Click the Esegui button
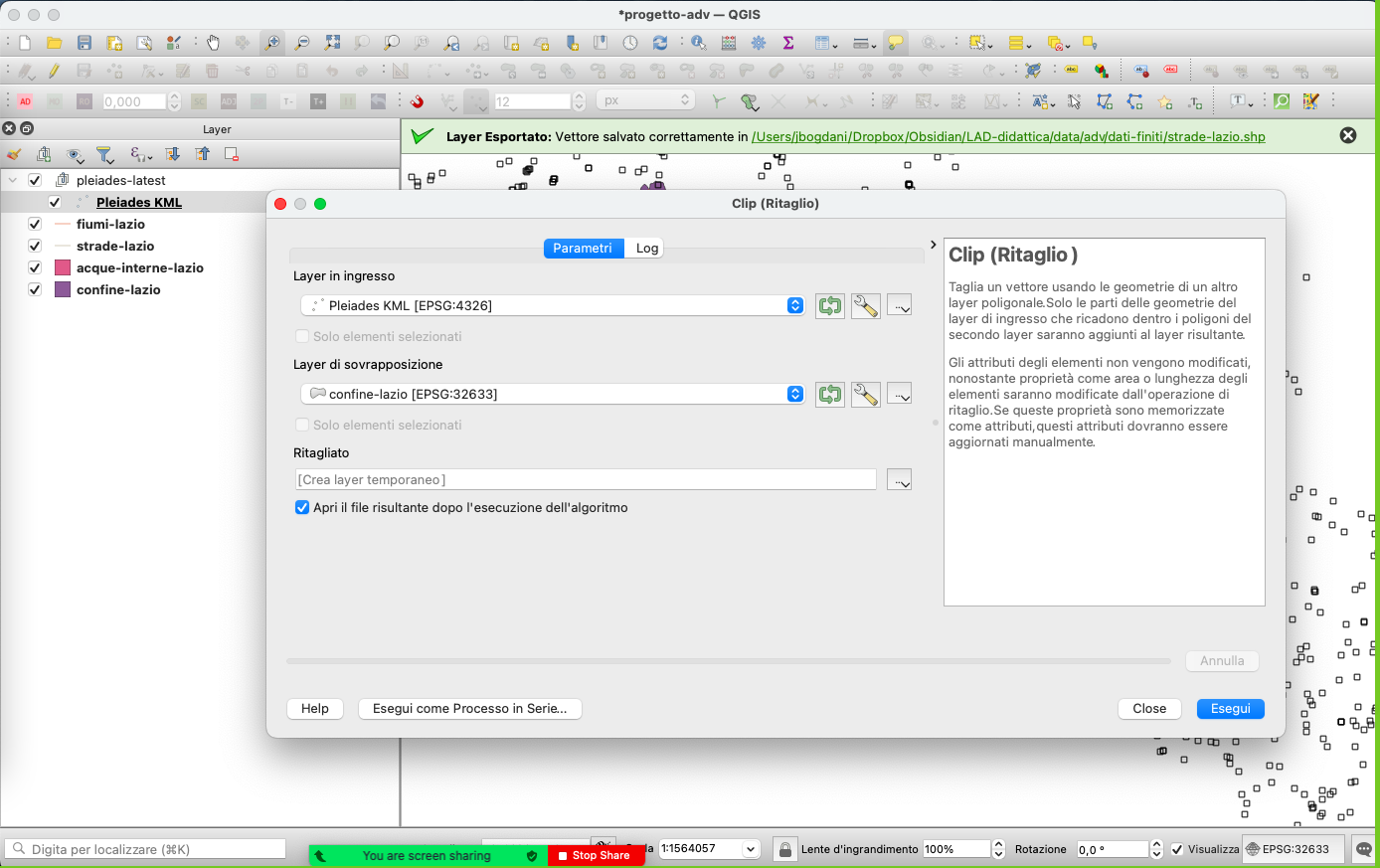This screenshot has width=1380, height=868. point(1230,709)
